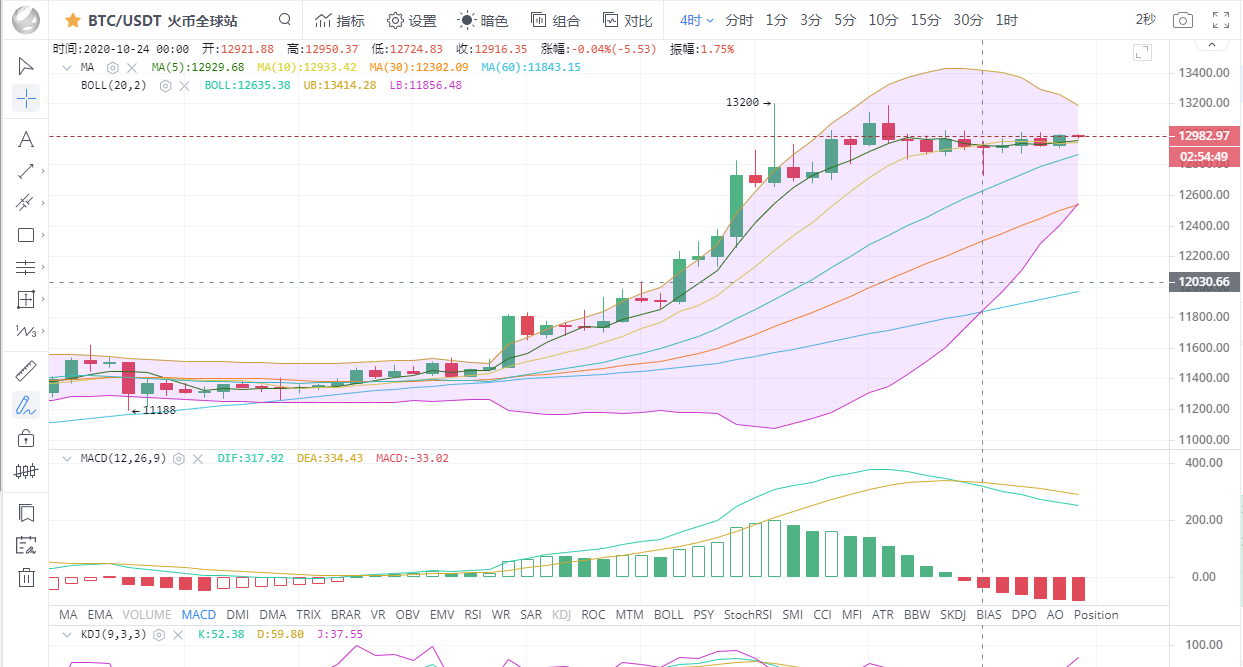Click the search magnifier next to BTC/USDT
The image size is (1243, 667).
(285, 20)
